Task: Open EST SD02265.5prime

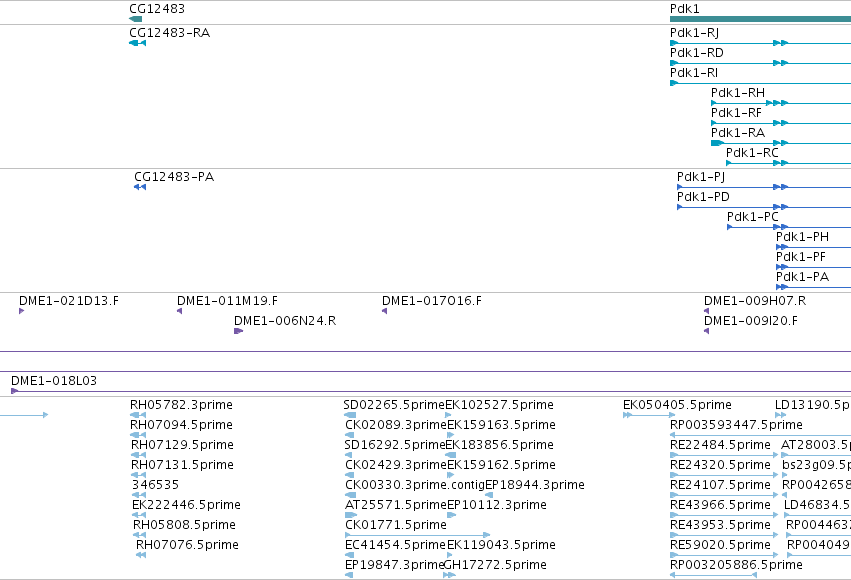Action: click(394, 405)
